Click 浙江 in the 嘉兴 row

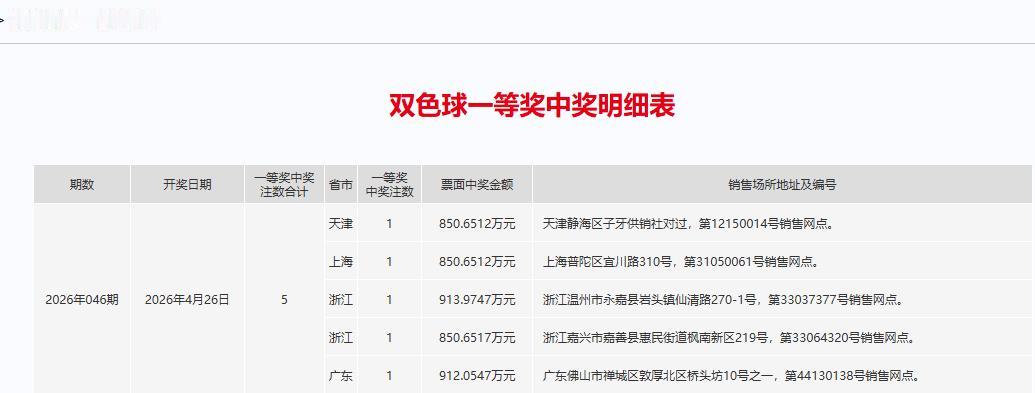tap(341, 338)
